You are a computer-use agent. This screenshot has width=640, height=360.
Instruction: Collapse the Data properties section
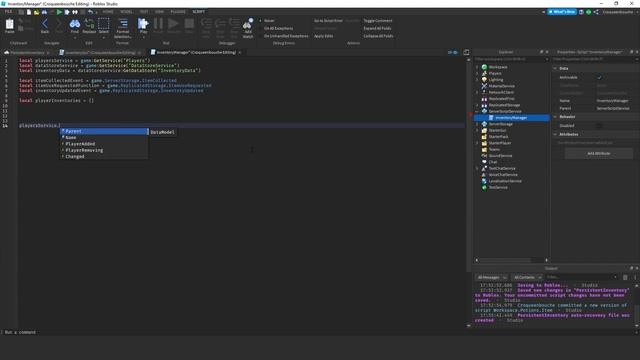[x=555, y=69]
